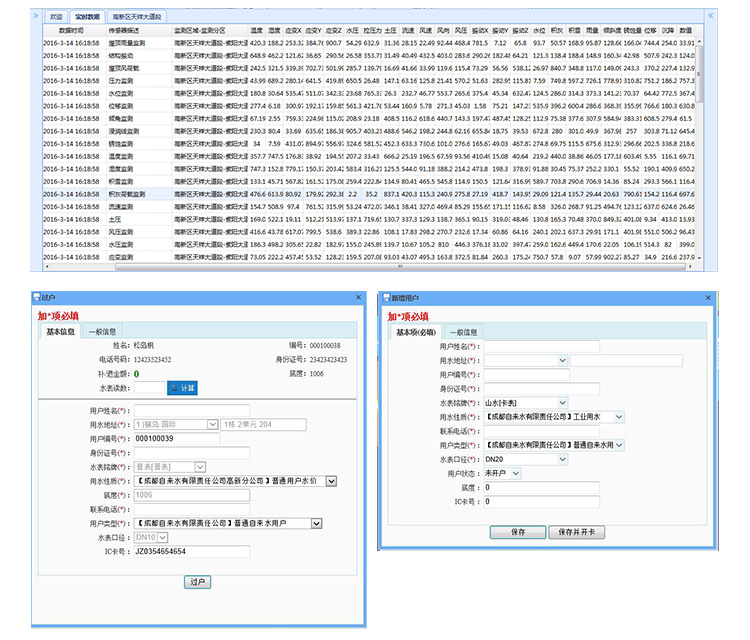The height and width of the screenshot is (640, 750).
Task: Click the 传感器描述 column header
Action: 124,30
